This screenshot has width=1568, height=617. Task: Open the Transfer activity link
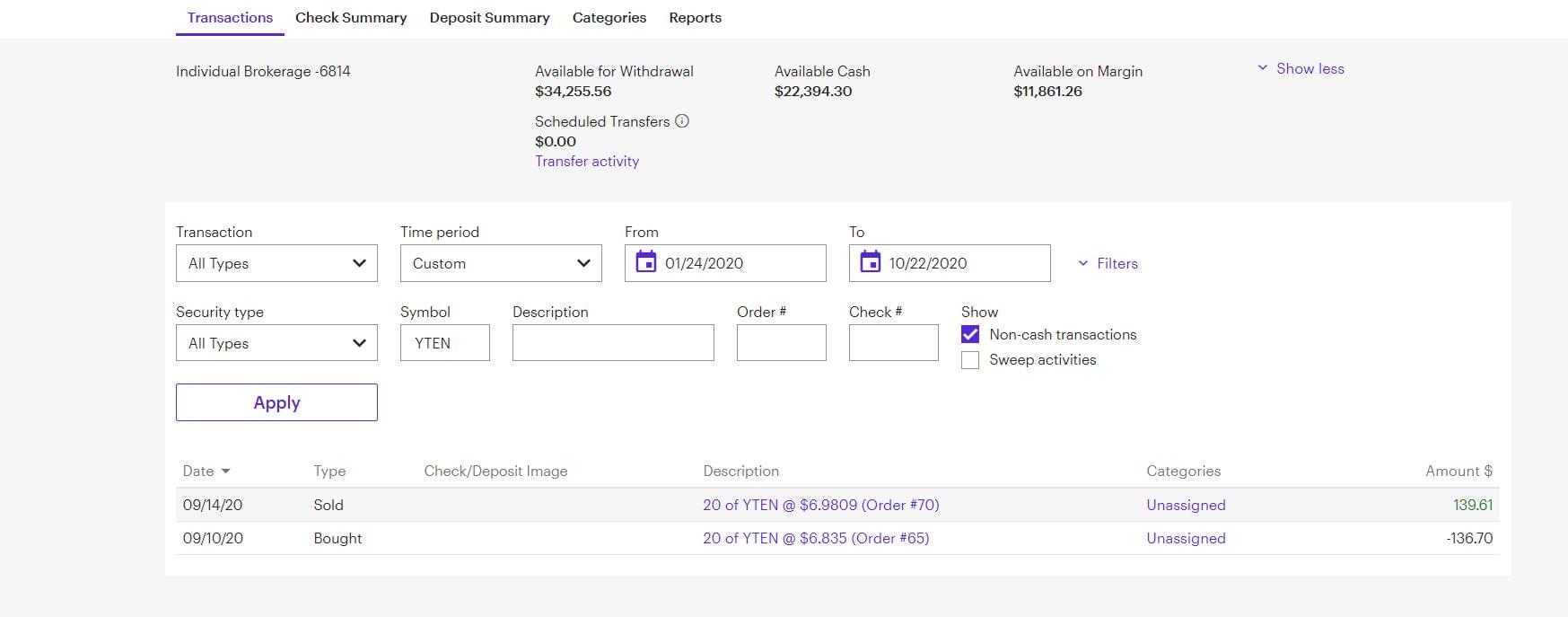587,162
